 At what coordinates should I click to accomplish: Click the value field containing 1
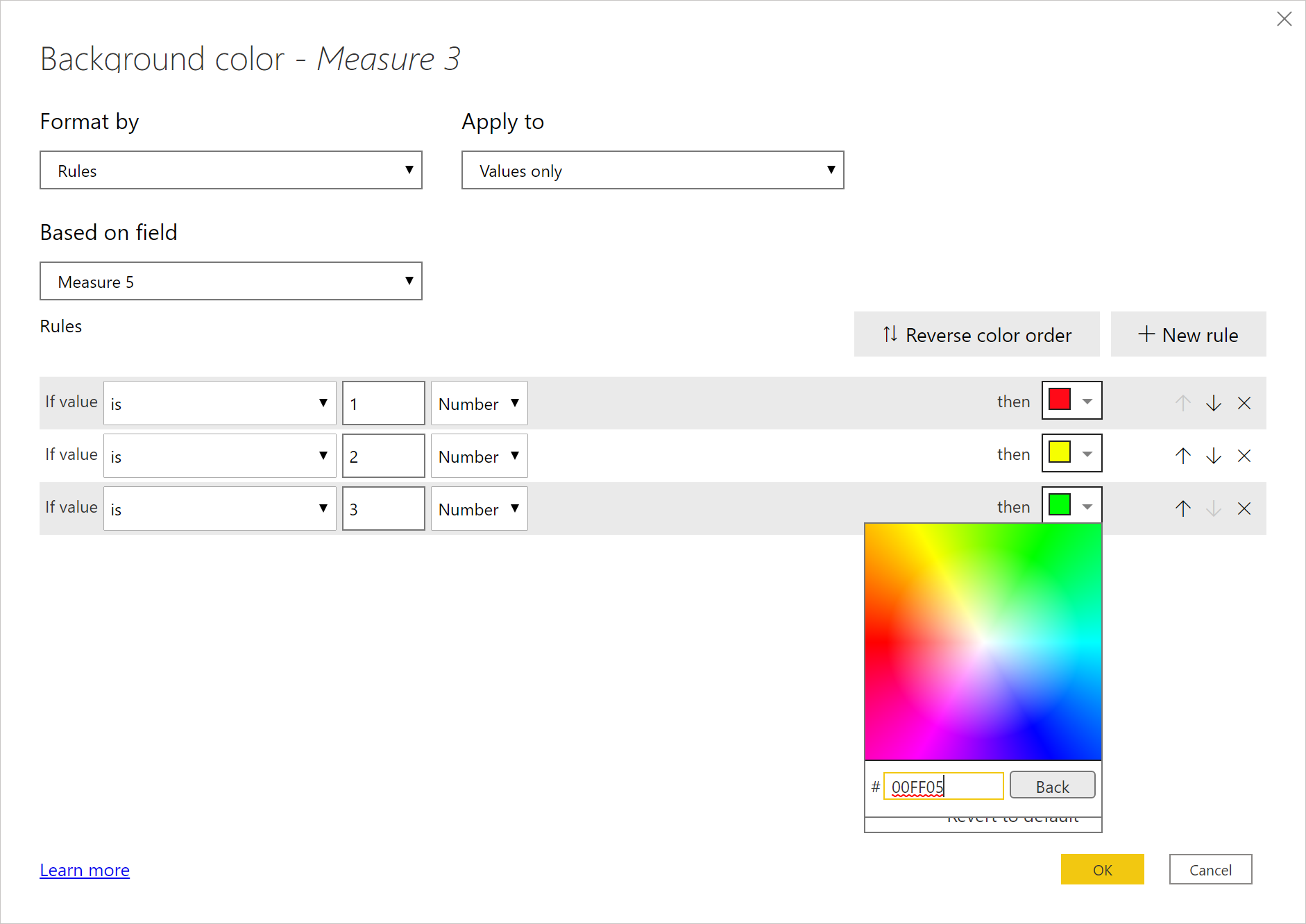[384, 403]
